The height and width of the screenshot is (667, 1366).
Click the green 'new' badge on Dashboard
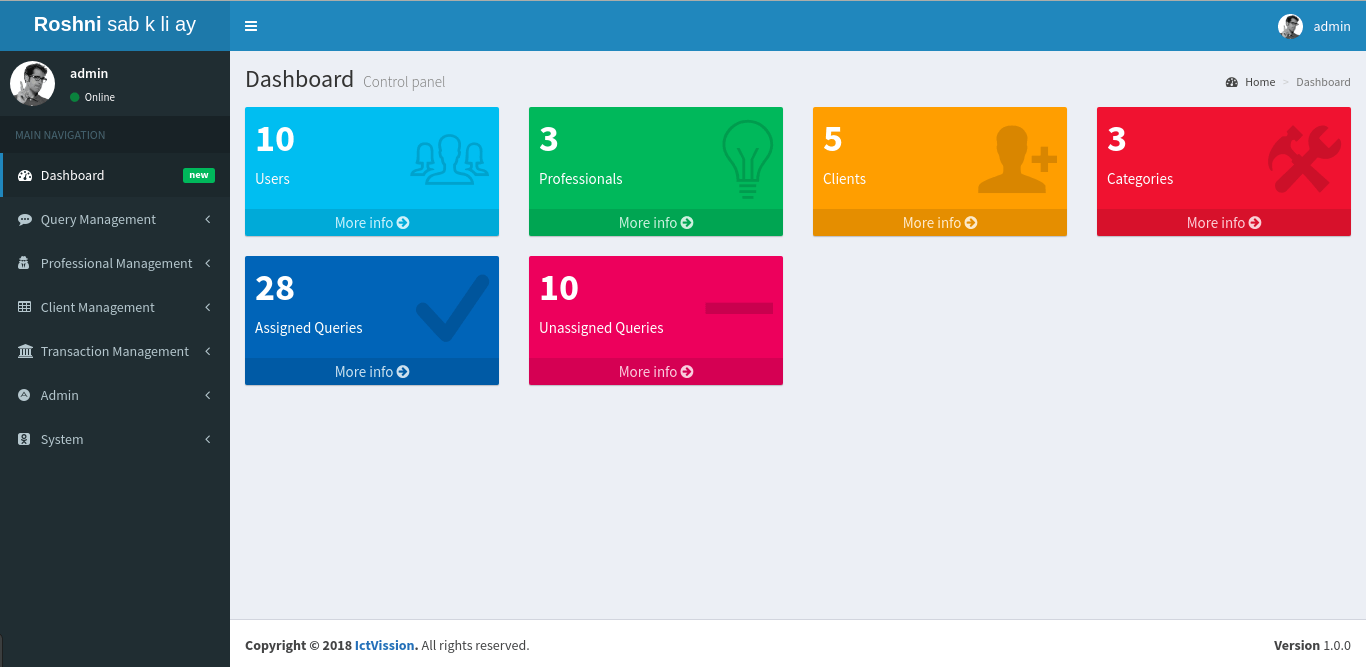(199, 175)
